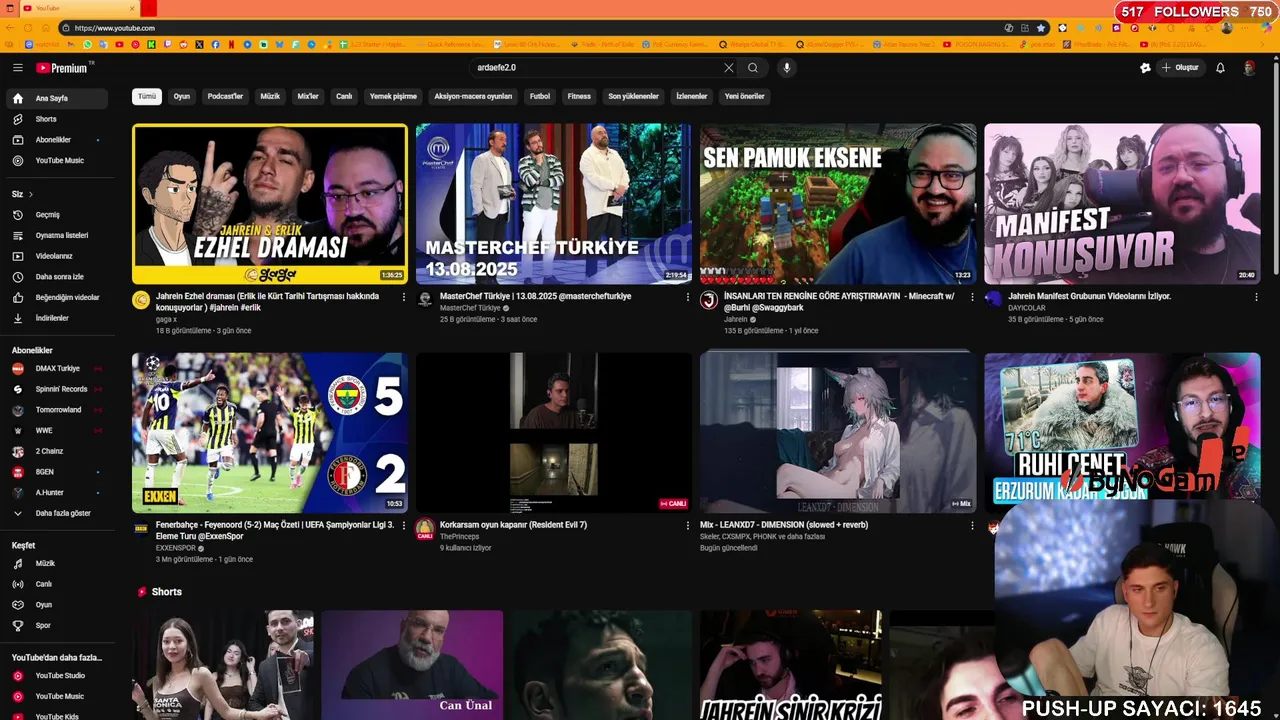
Task: Play Ezhel Draması video thumbnail
Action: click(270, 204)
